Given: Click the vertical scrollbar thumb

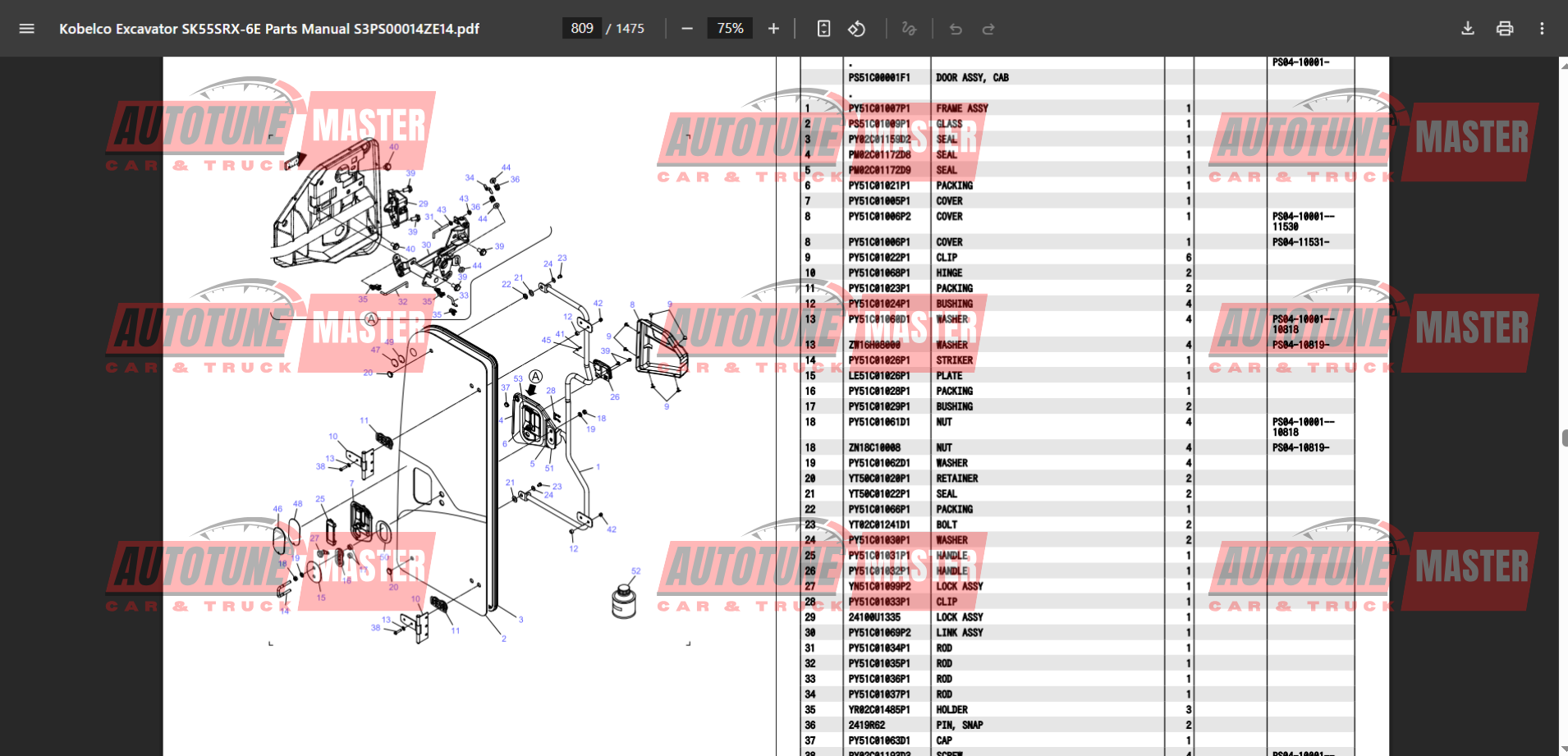Looking at the screenshot, I should coord(1564,438).
